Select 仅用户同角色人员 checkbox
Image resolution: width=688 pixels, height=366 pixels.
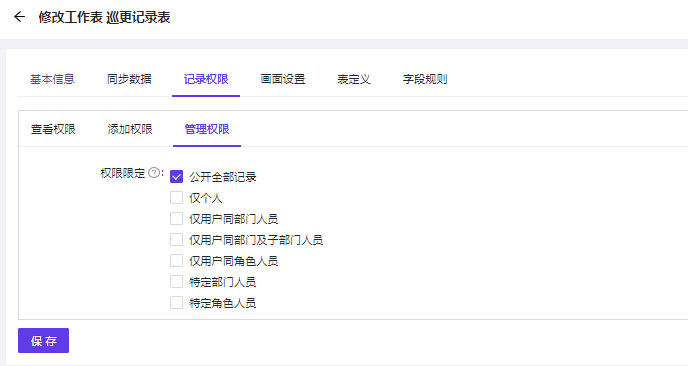176,261
